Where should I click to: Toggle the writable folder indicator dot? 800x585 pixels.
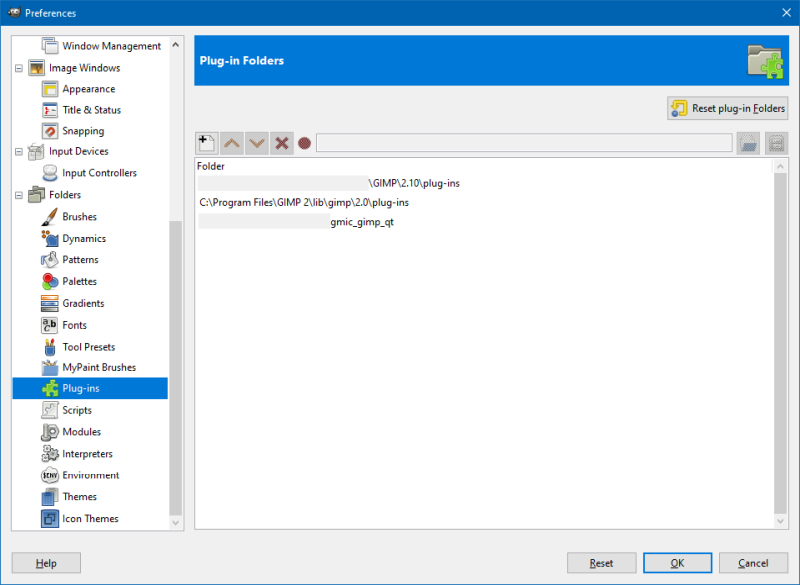point(306,142)
